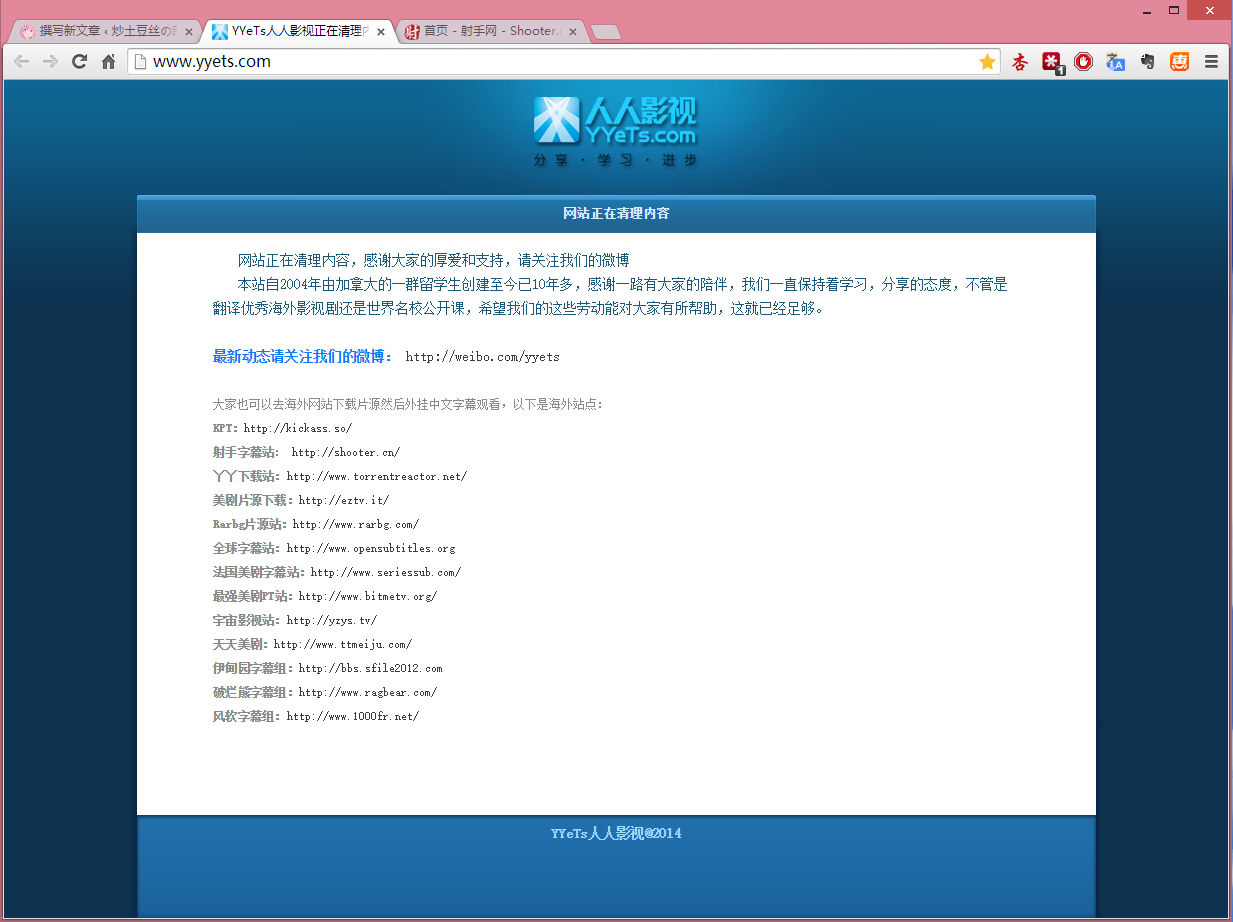Open the kickass.so link
1233x922 pixels.
[297, 428]
